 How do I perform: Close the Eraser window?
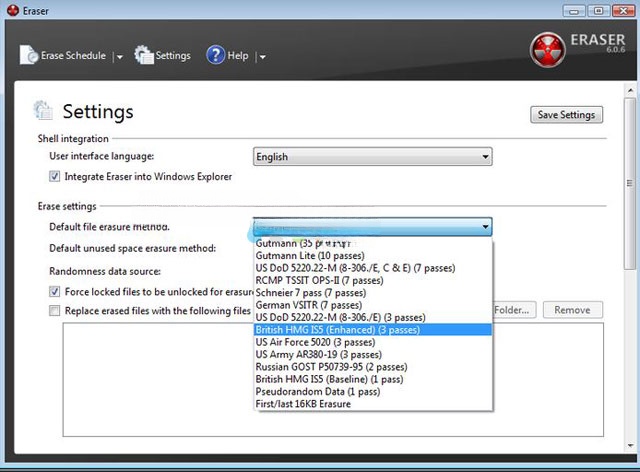(x=623, y=11)
